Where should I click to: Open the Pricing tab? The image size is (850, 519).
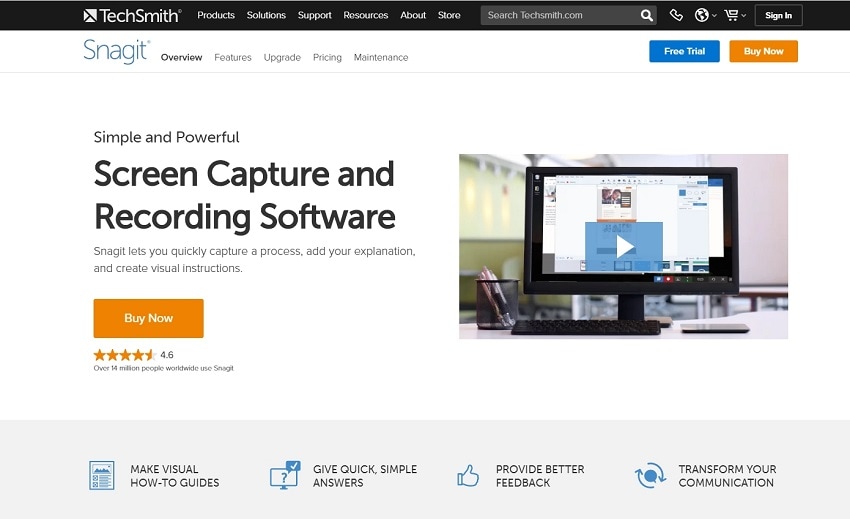(x=327, y=57)
